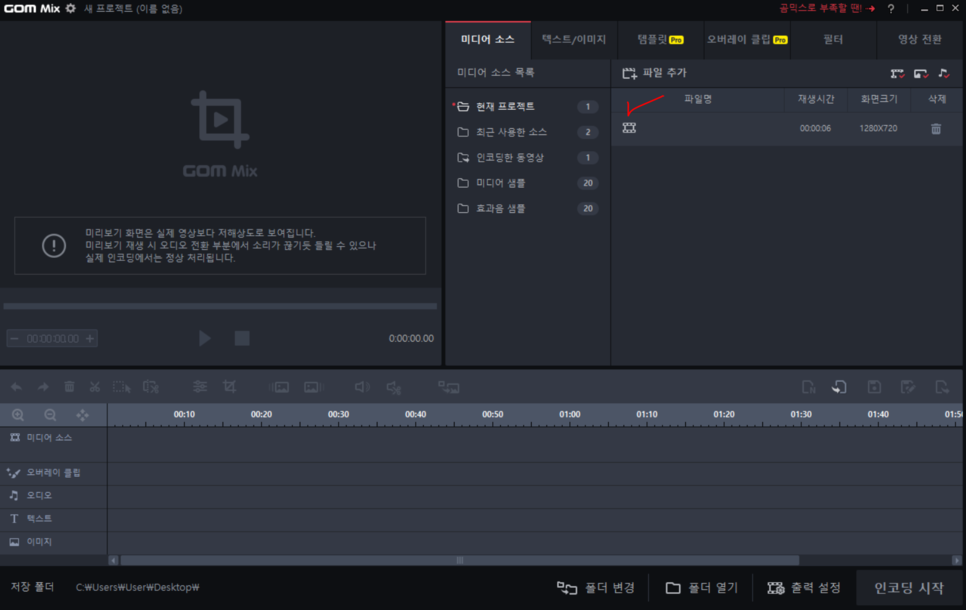Click the save project floppy icon
This screenshot has width=966, height=610.
[874, 387]
